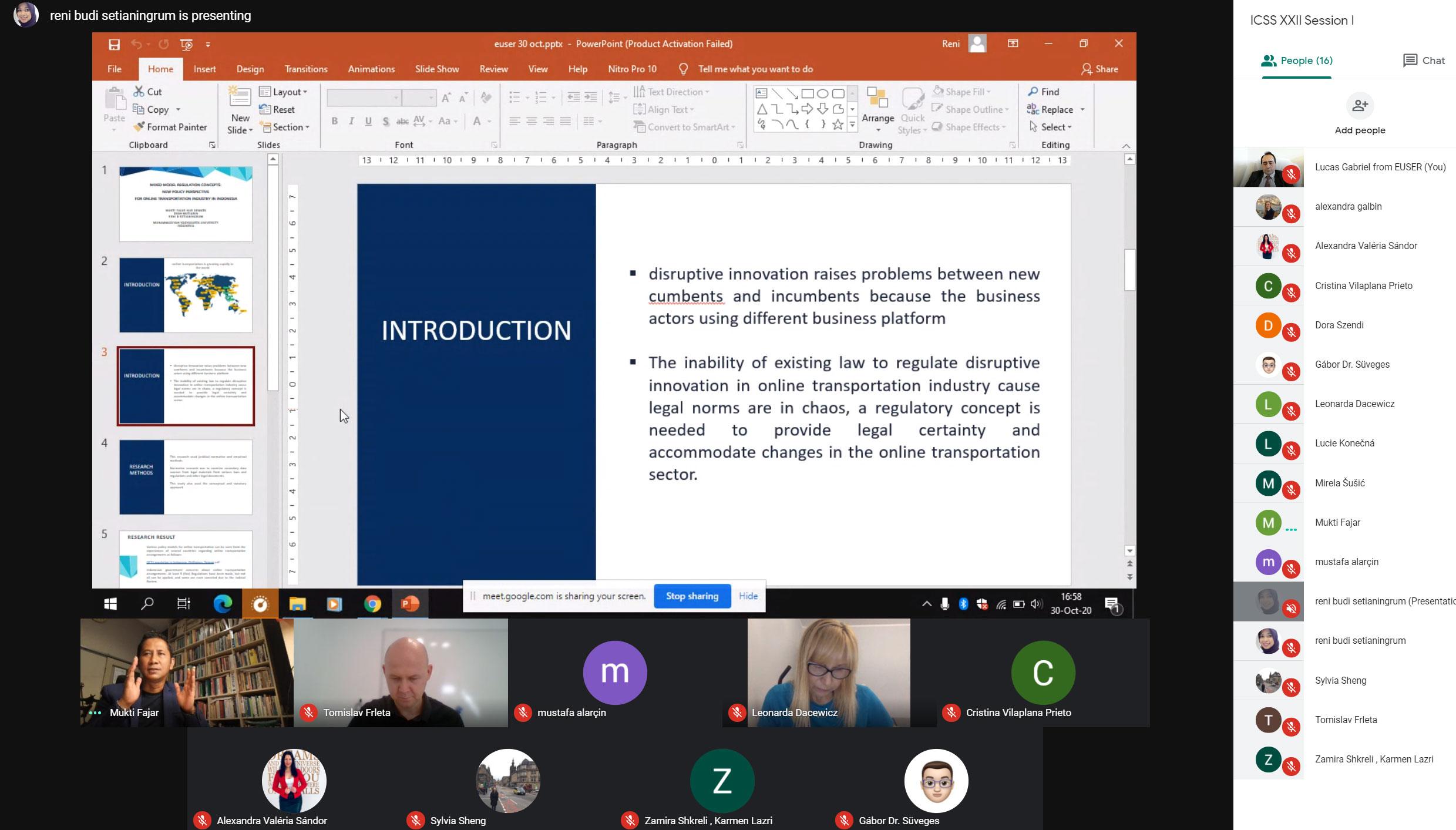Toggle Bold formatting button
1456x830 pixels.
334,121
